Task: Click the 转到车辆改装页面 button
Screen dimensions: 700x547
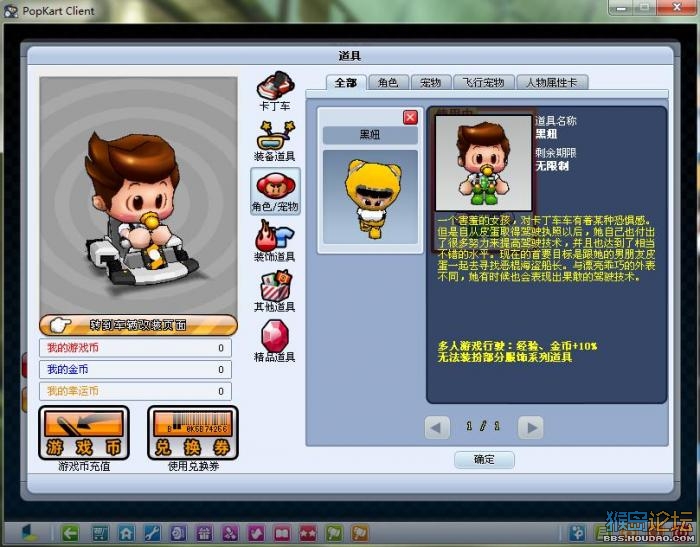Action: (x=138, y=325)
